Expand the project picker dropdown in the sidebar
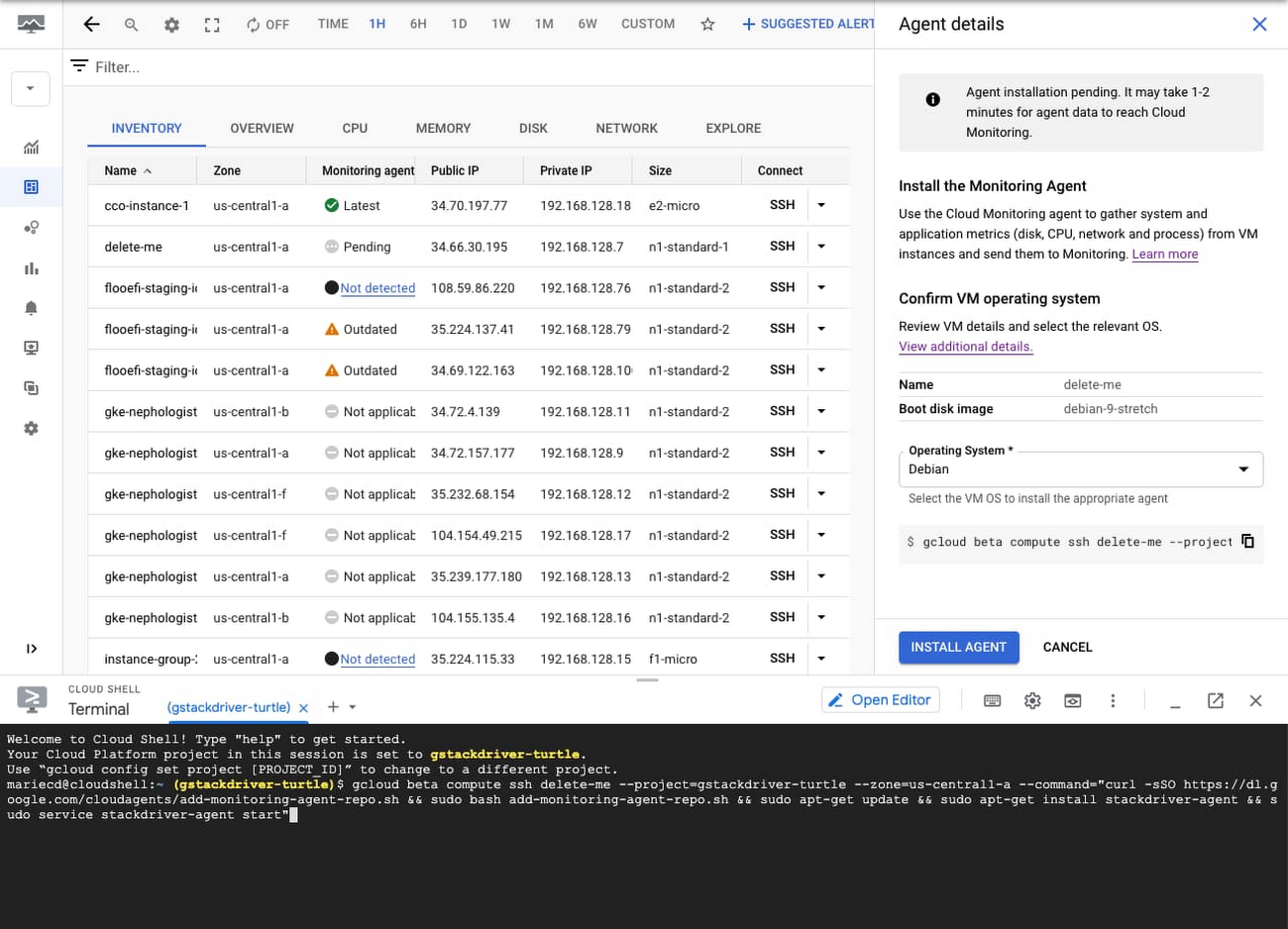 31,88
